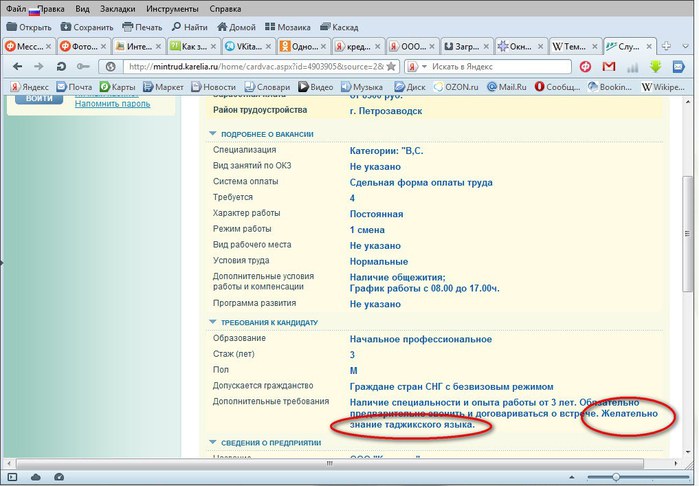
Task: Open the Инструменты menu
Action: tap(172, 9)
